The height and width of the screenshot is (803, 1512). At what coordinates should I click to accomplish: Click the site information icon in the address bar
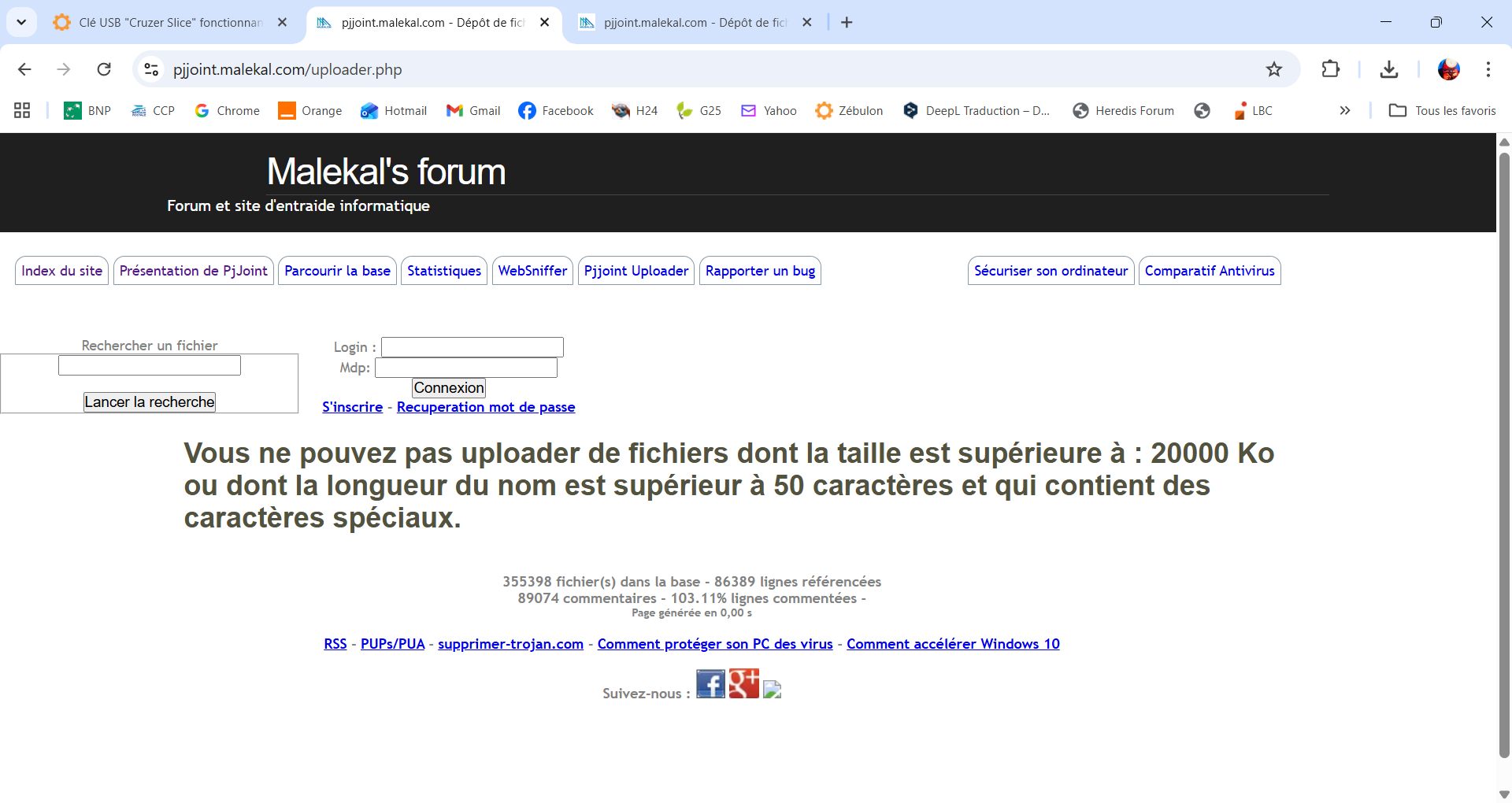pyautogui.click(x=151, y=69)
